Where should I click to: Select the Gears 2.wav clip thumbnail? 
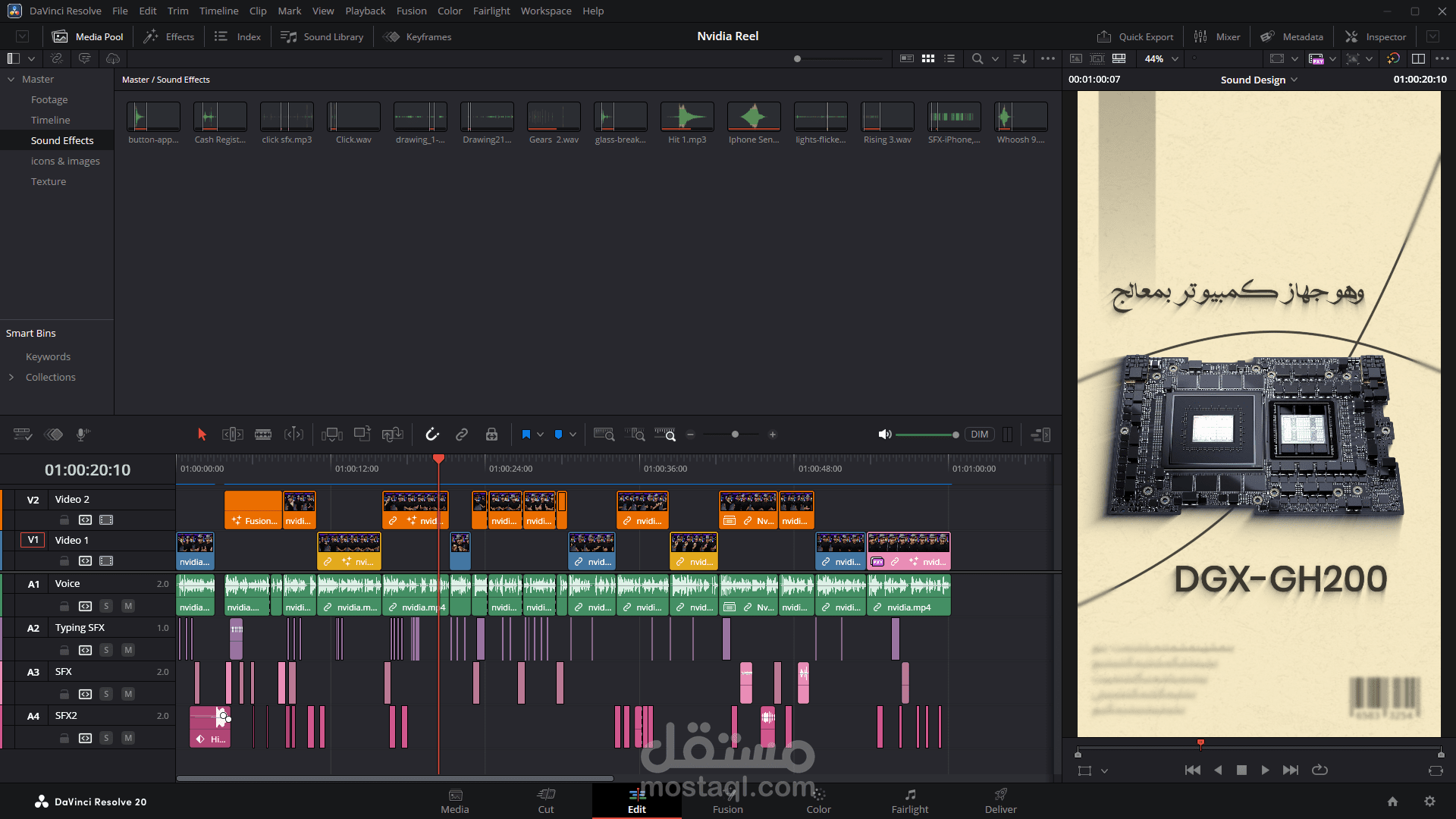554,118
